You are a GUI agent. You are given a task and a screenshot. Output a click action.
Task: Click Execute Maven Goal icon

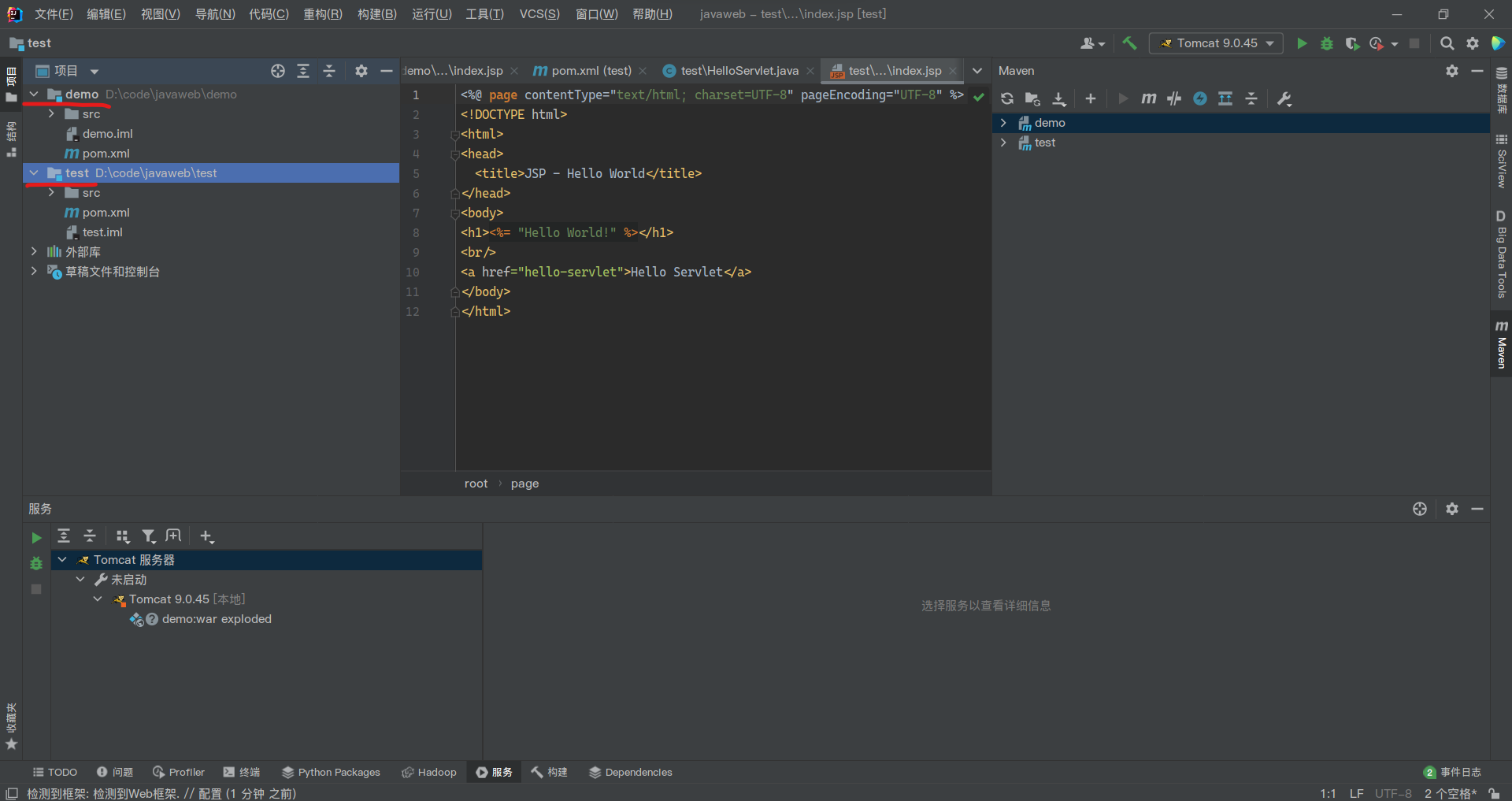1148,98
